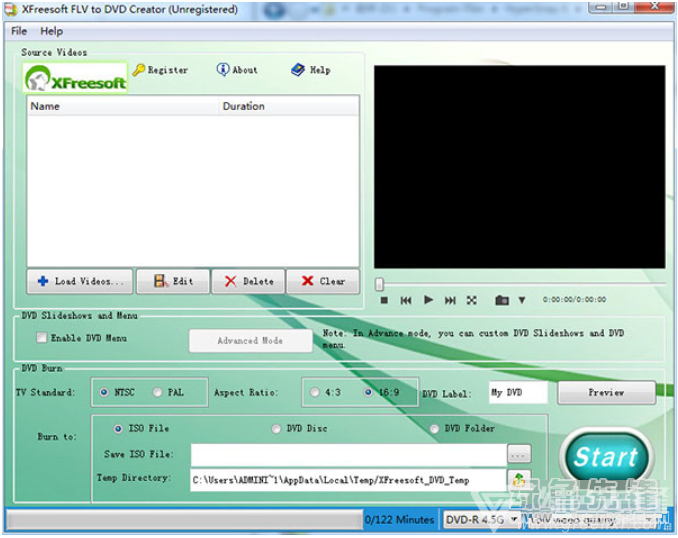
Task: Stop video playback
Action: 384,300
